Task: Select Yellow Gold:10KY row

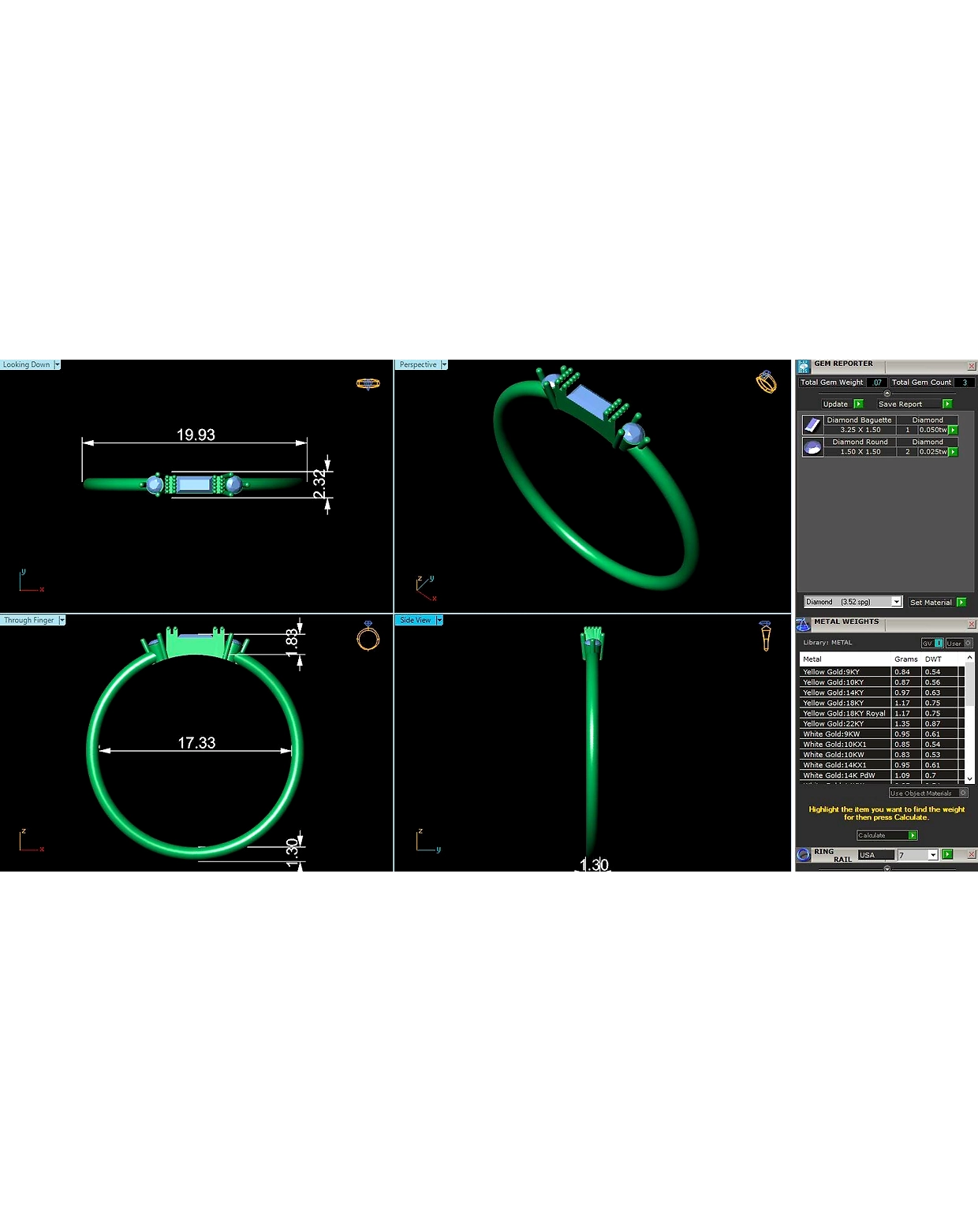Action: pyautogui.click(x=883, y=682)
